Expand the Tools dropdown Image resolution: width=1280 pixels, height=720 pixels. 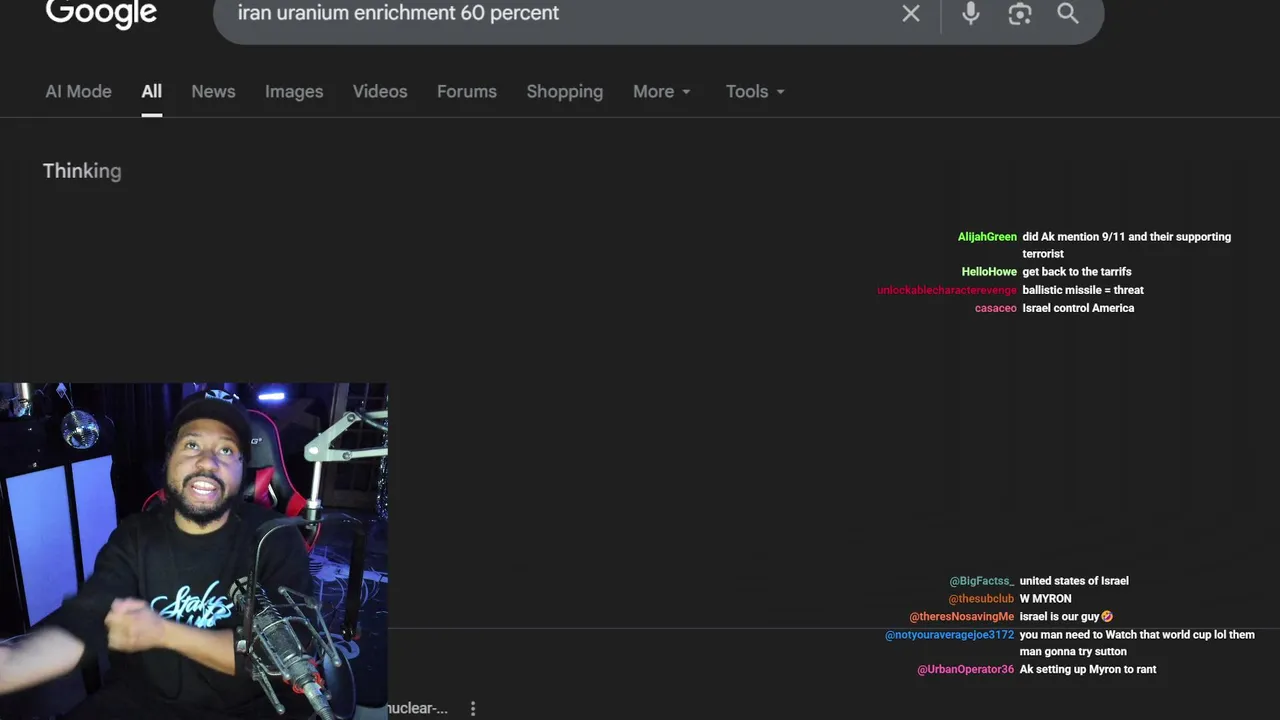(x=755, y=91)
